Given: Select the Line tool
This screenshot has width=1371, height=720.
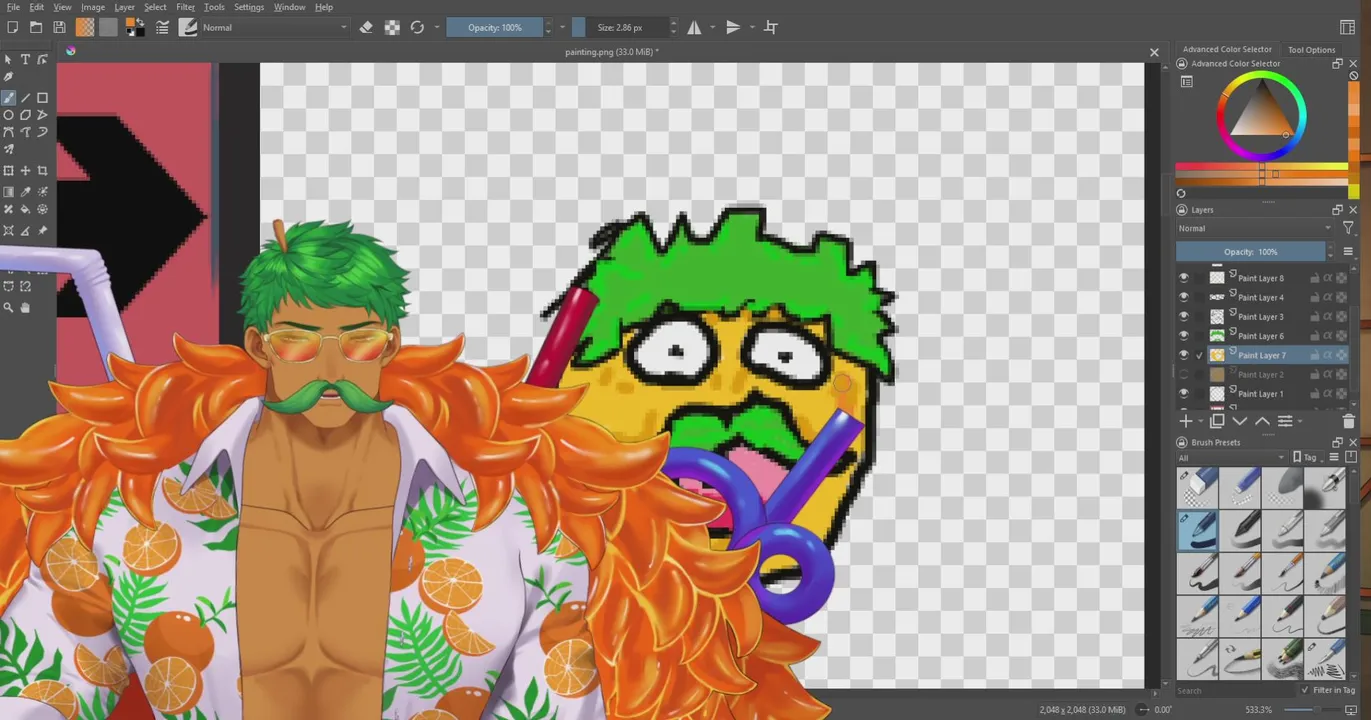Looking at the screenshot, I should (25, 98).
